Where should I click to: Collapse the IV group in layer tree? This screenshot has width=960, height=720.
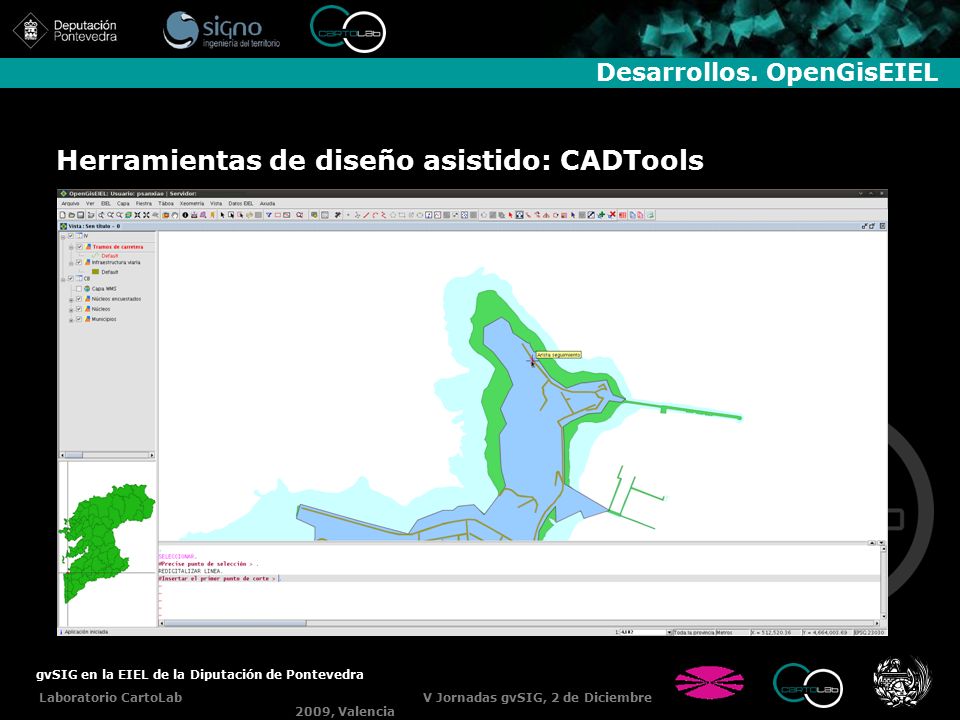click(x=63, y=237)
